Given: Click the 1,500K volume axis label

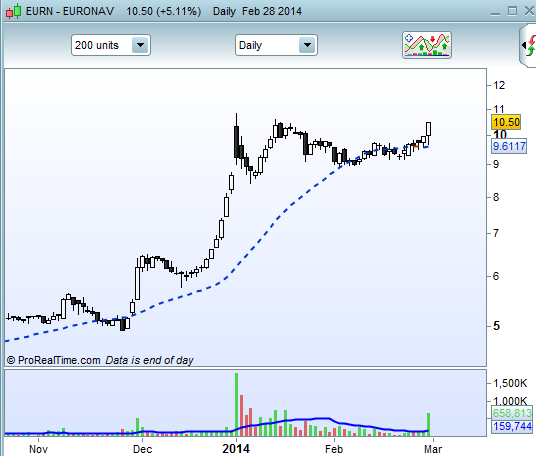Looking at the screenshot, I should [x=510, y=383].
